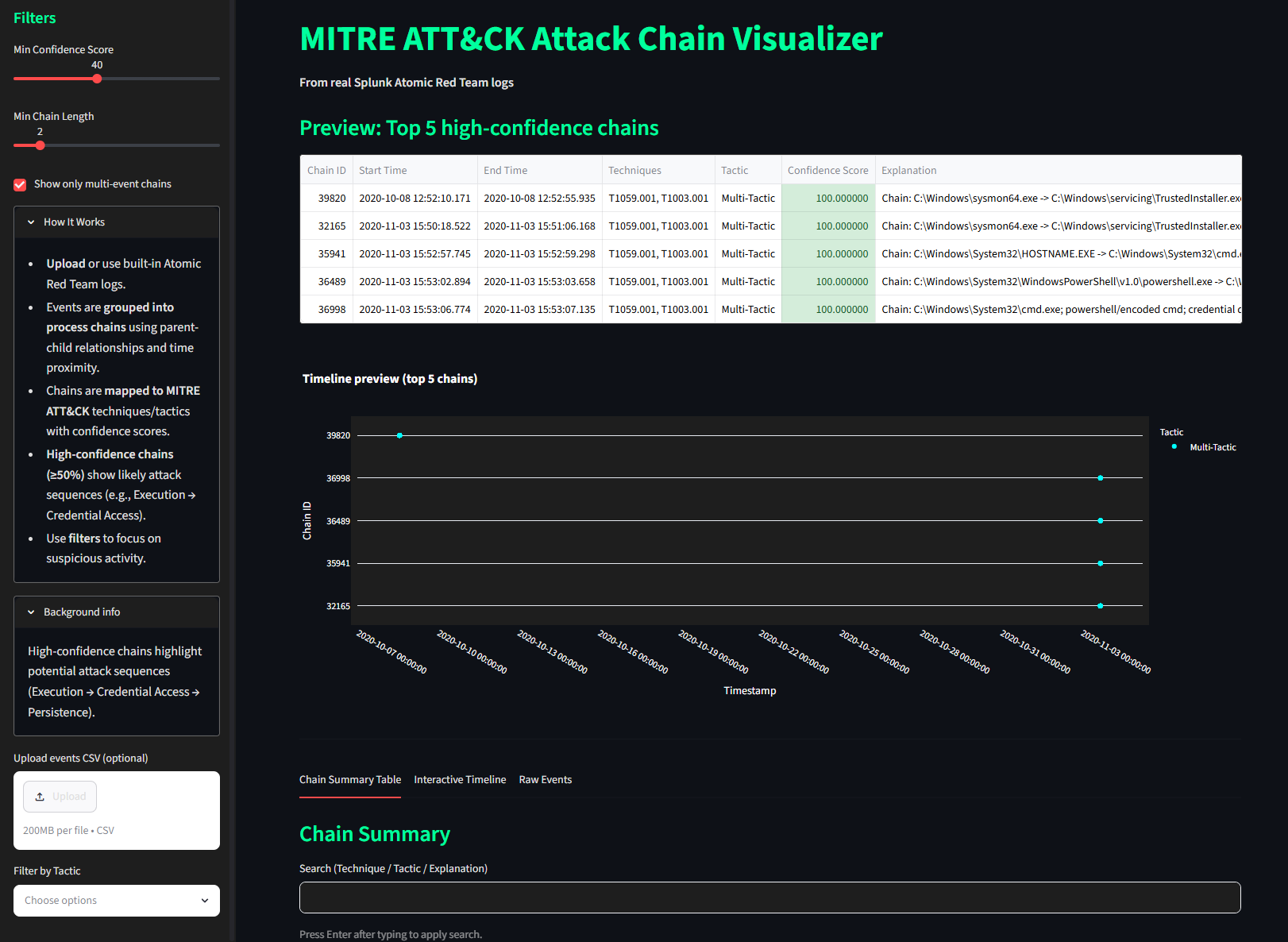Screen dimensions: 1288x942
Task: Click the Multi-Tactic legend color dot
Action: click(1174, 446)
